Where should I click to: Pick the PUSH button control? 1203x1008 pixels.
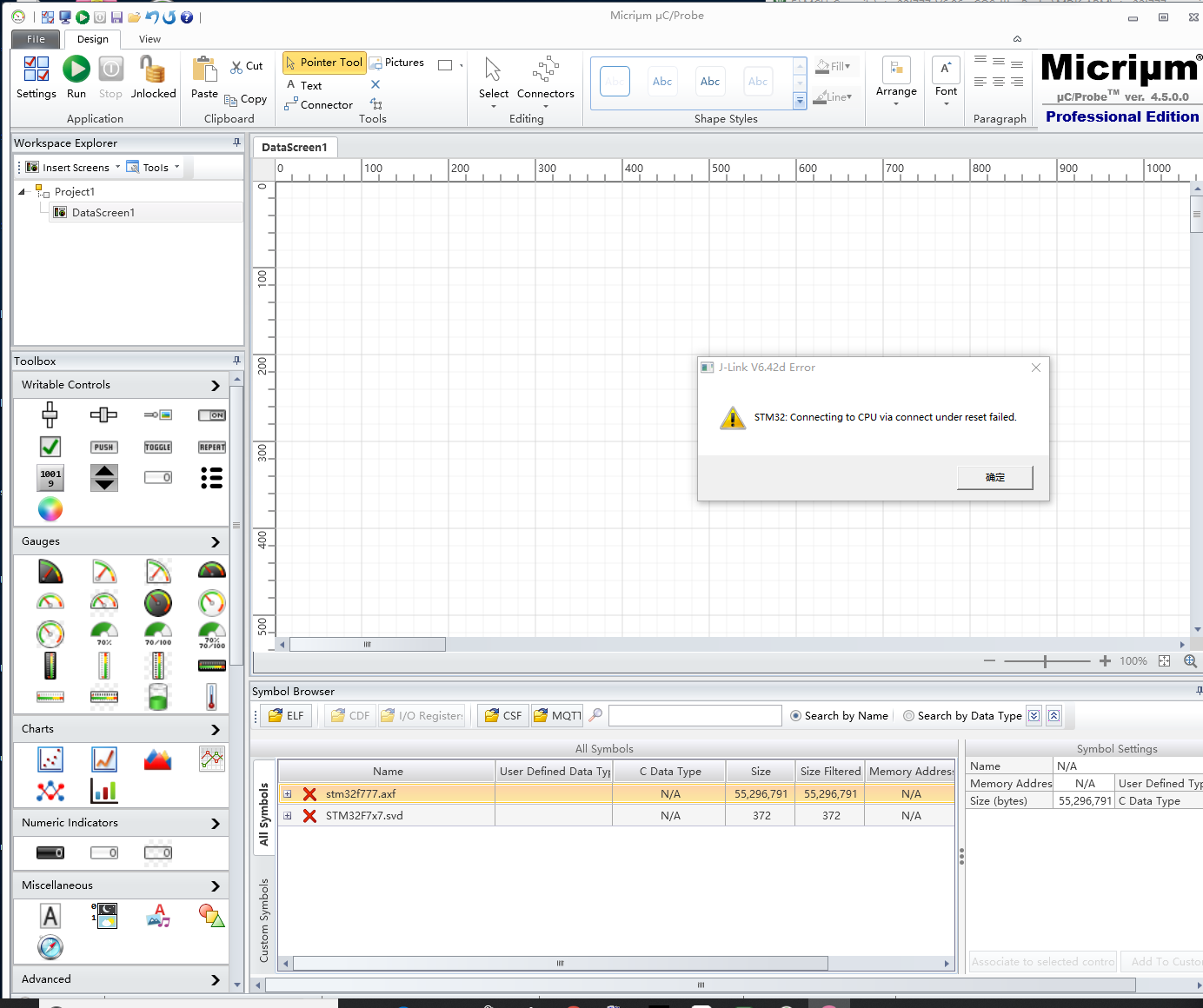tap(104, 447)
